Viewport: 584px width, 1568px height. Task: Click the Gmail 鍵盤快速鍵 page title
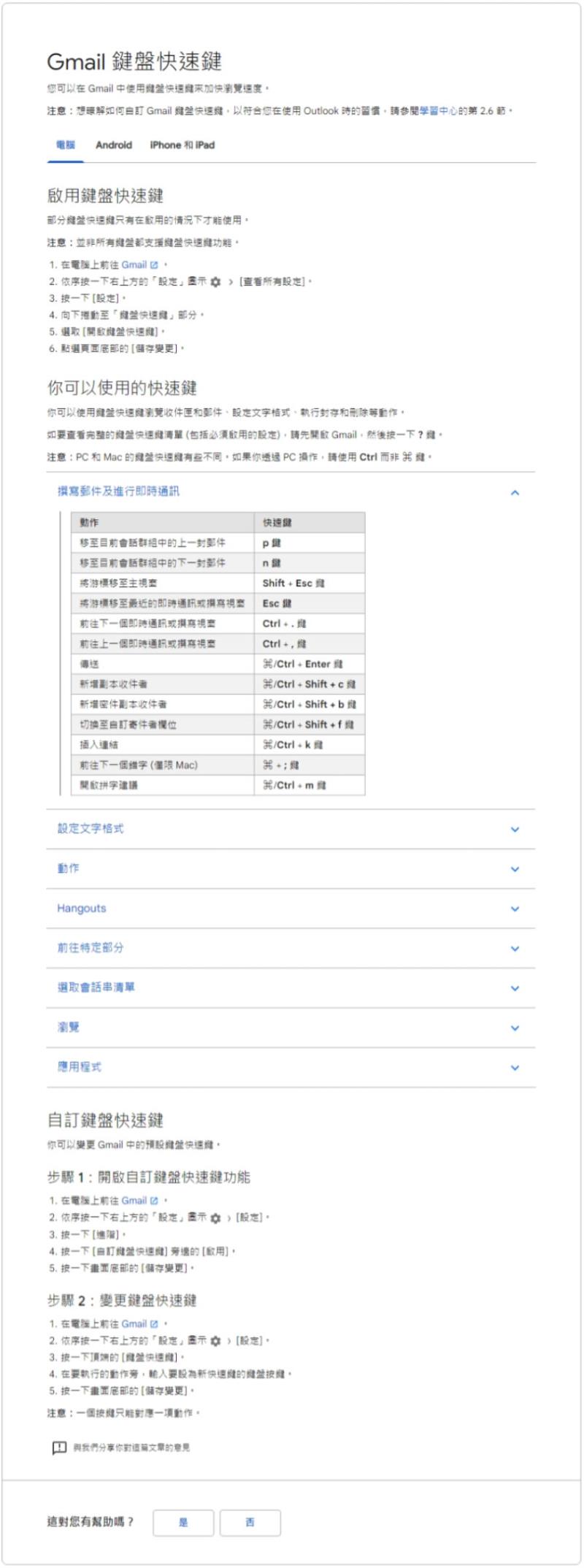(x=134, y=61)
